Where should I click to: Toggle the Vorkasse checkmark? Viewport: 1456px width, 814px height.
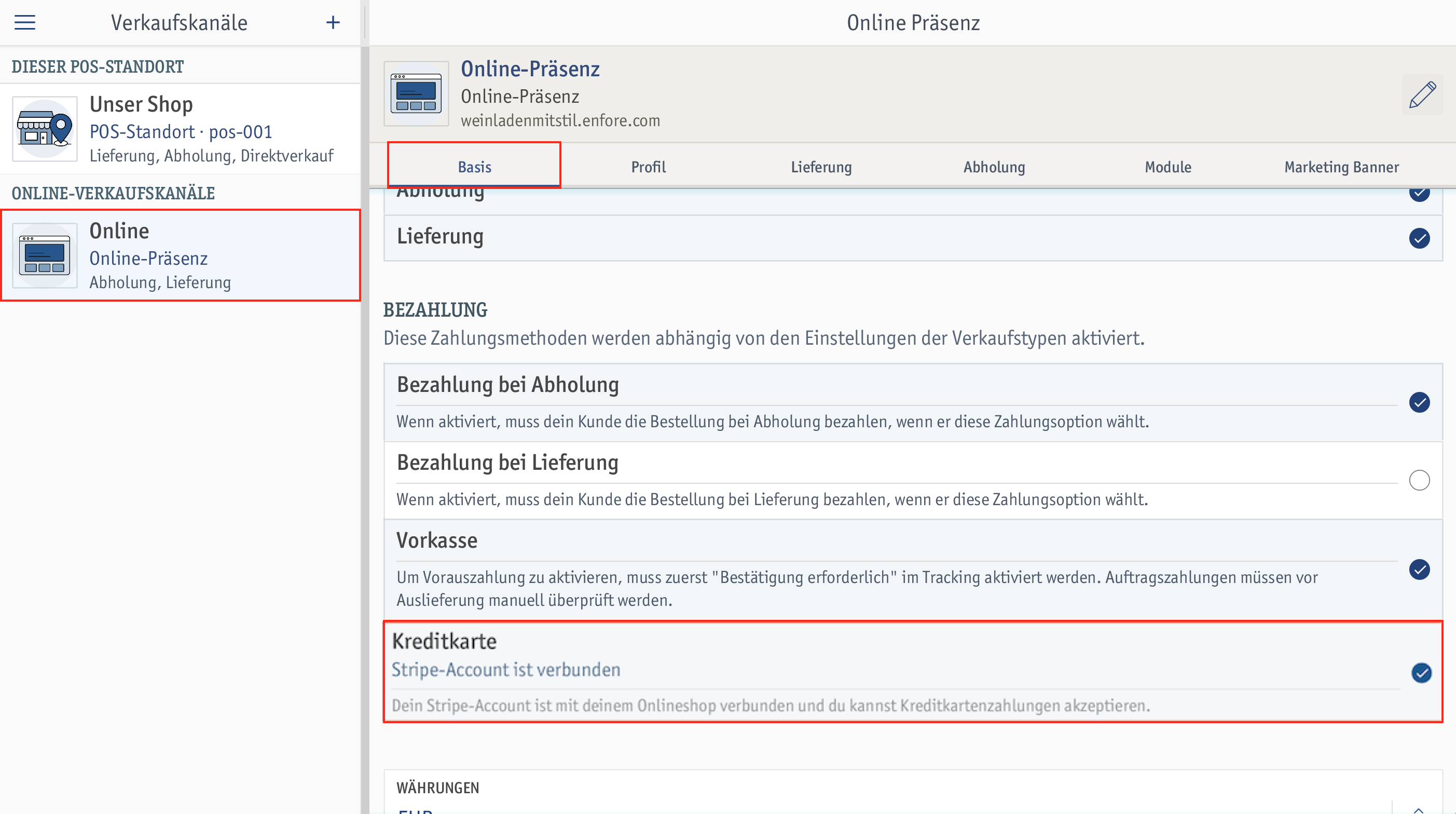click(x=1419, y=569)
